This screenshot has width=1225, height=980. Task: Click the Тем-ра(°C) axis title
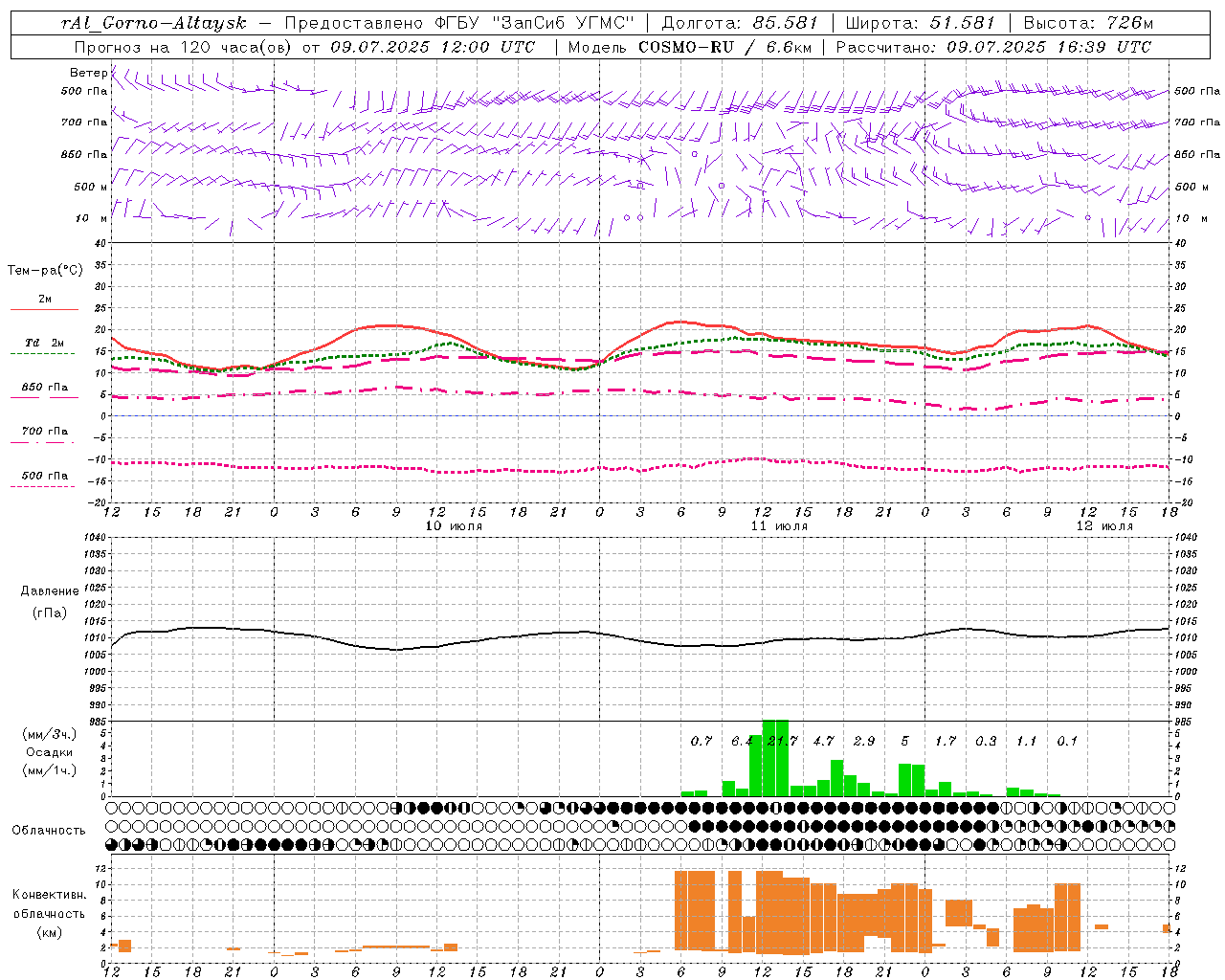[45, 271]
